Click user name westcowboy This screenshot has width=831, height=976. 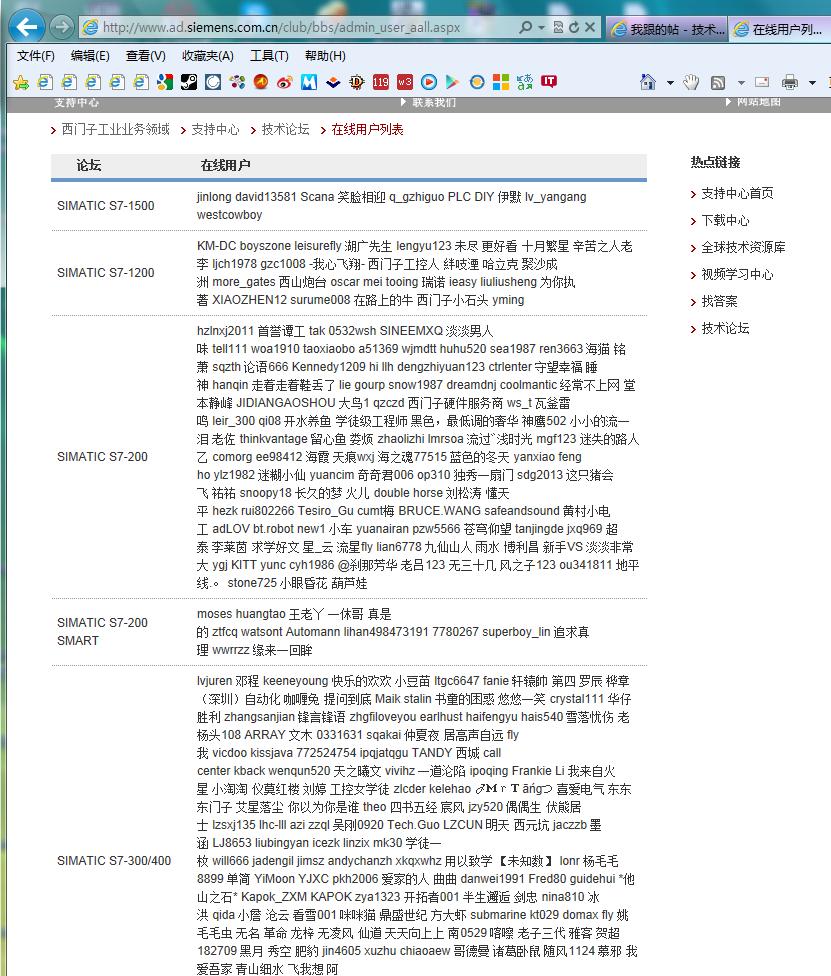click(x=230, y=215)
